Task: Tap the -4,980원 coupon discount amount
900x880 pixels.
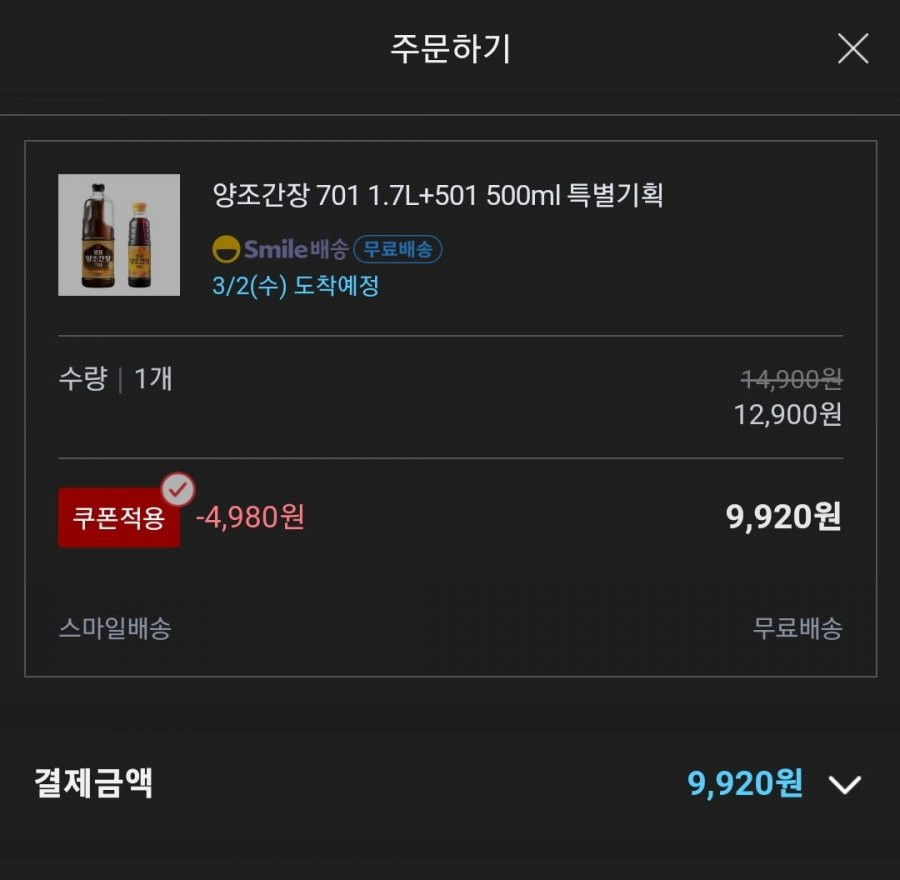Action: coord(250,517)
